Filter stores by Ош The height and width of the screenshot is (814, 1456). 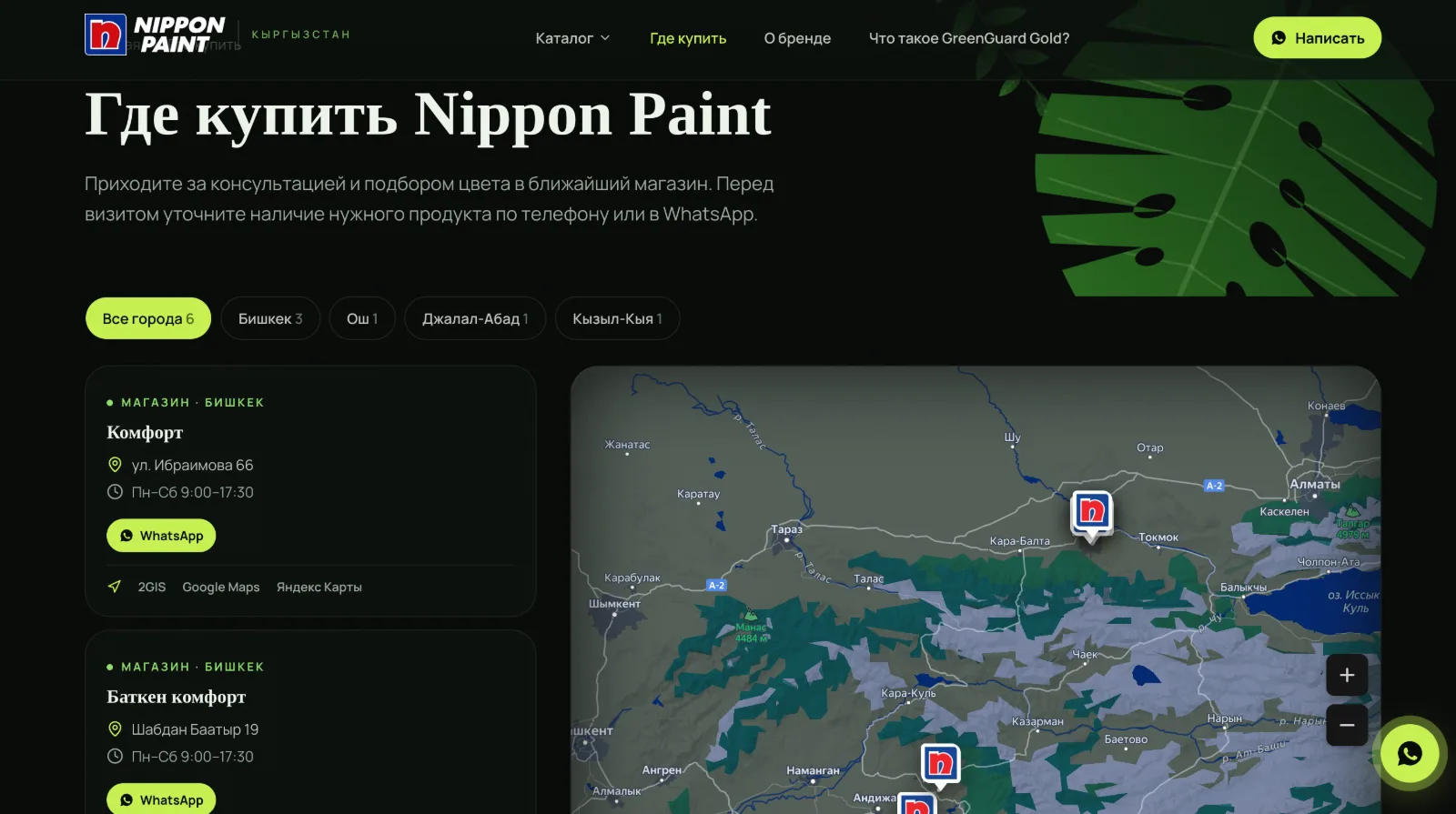tap(362, 318)
